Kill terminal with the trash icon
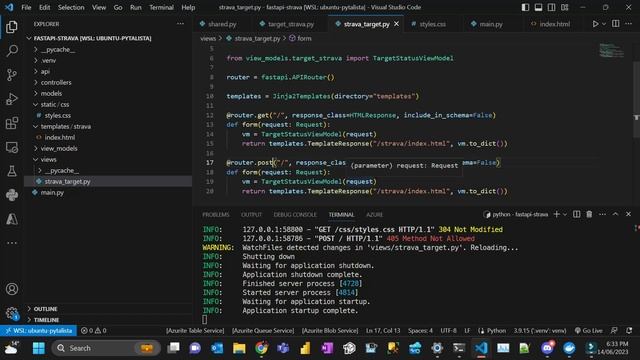Viewport: 640px width, 360px height. pos(589,214)
